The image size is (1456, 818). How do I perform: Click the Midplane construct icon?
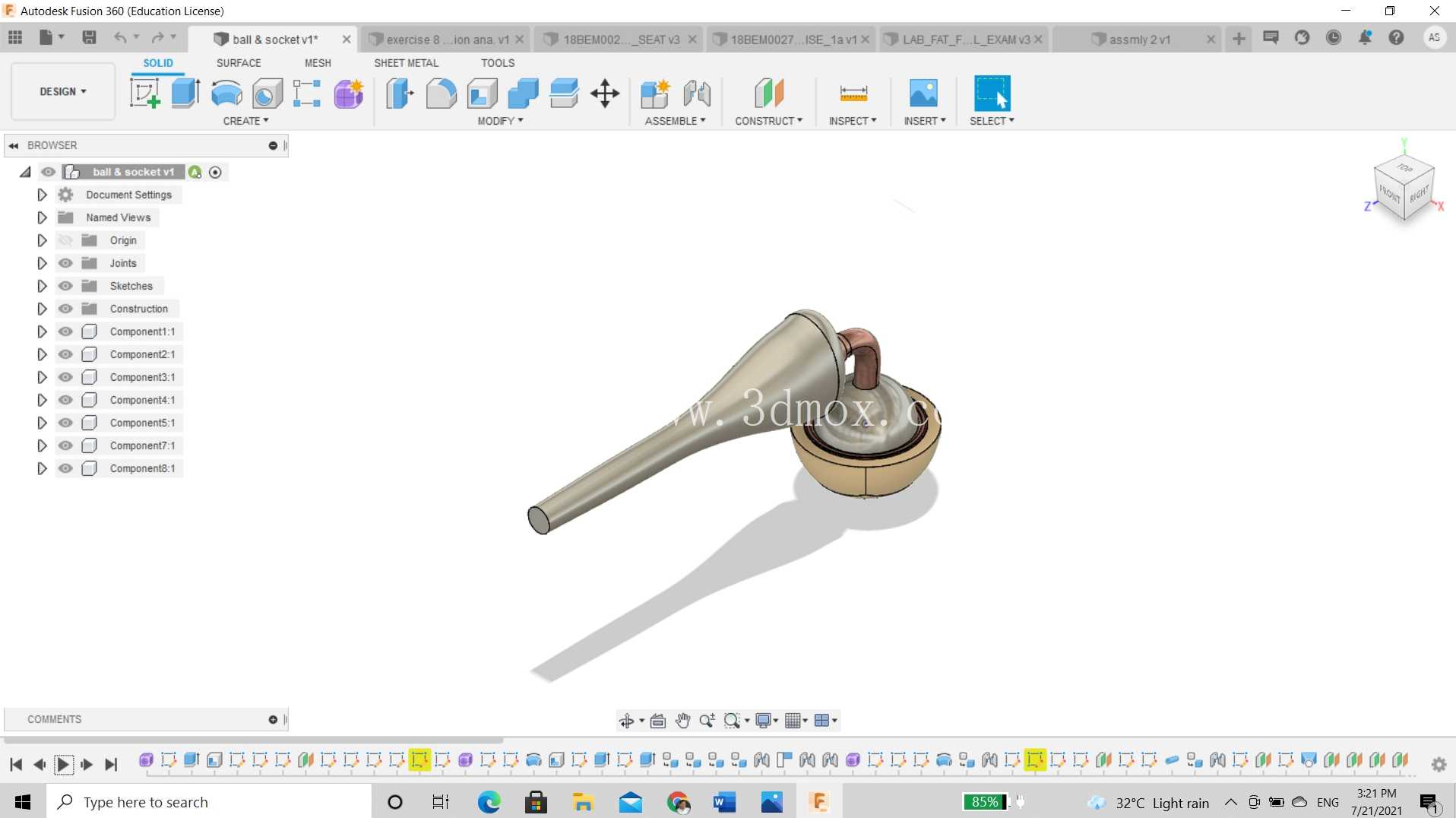point(768,94)
